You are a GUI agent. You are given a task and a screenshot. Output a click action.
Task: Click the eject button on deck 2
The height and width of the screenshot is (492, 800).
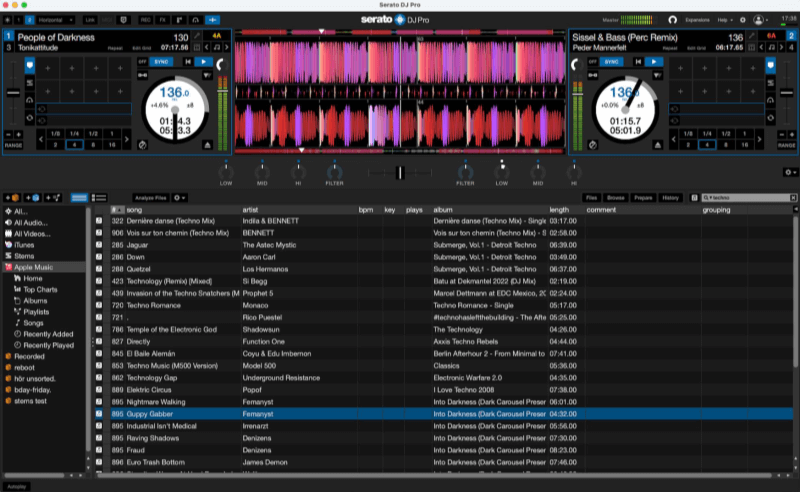pos(657,145)
